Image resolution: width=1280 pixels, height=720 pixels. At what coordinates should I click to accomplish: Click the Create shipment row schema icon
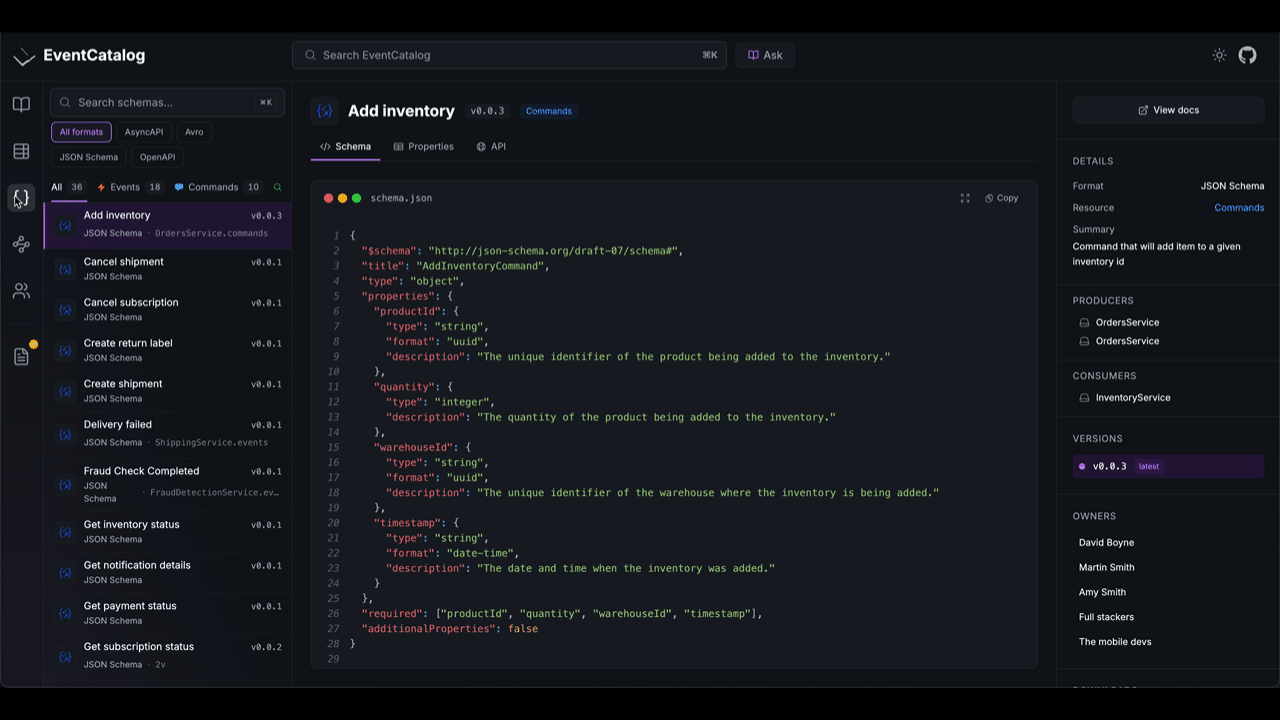[65, 391]
